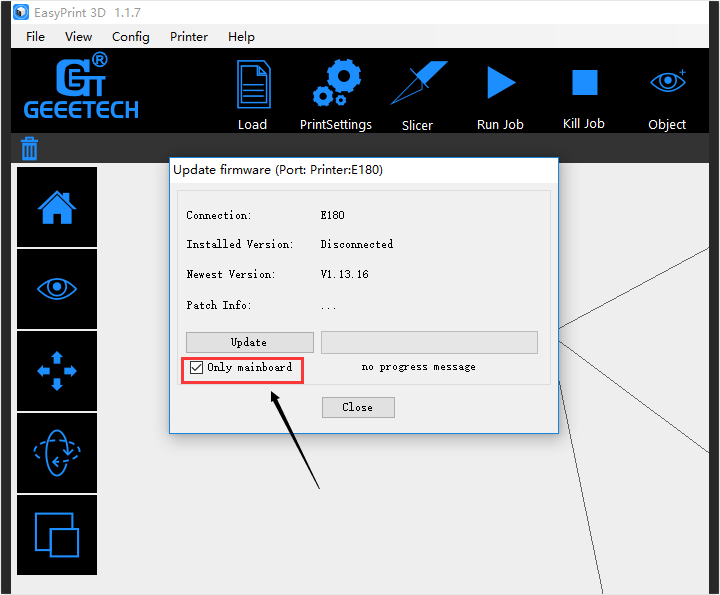This screenshot has height=595, width=720.
Task: Open the Printer menu
Action: 189,37
